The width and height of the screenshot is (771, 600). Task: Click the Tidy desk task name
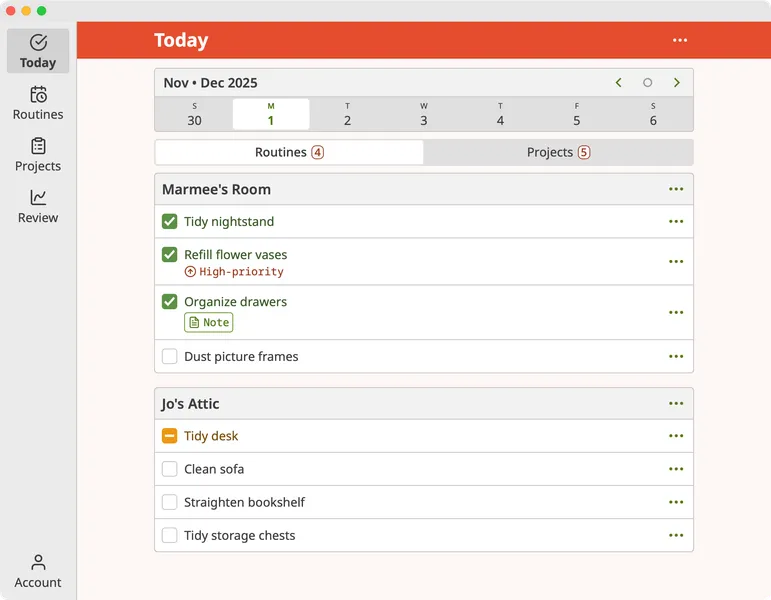click(211, 436)
